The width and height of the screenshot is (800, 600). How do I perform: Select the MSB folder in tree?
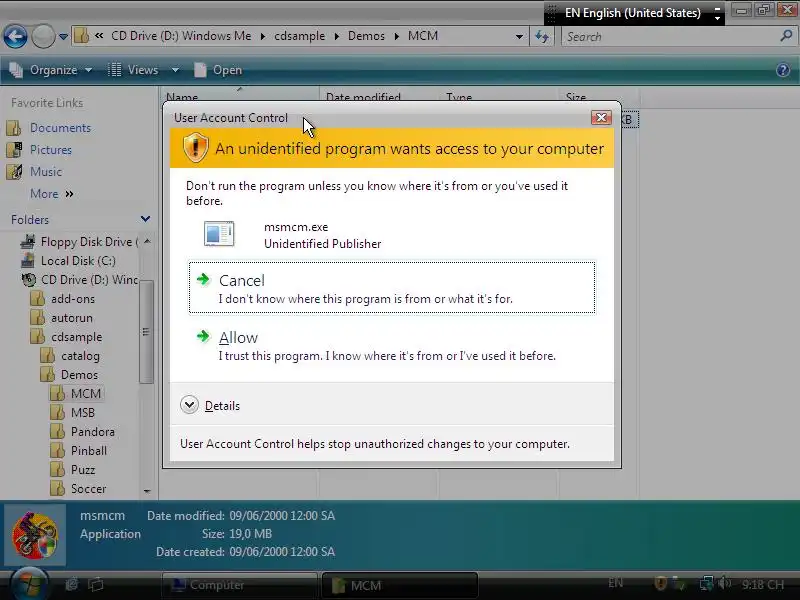[83, 412]
